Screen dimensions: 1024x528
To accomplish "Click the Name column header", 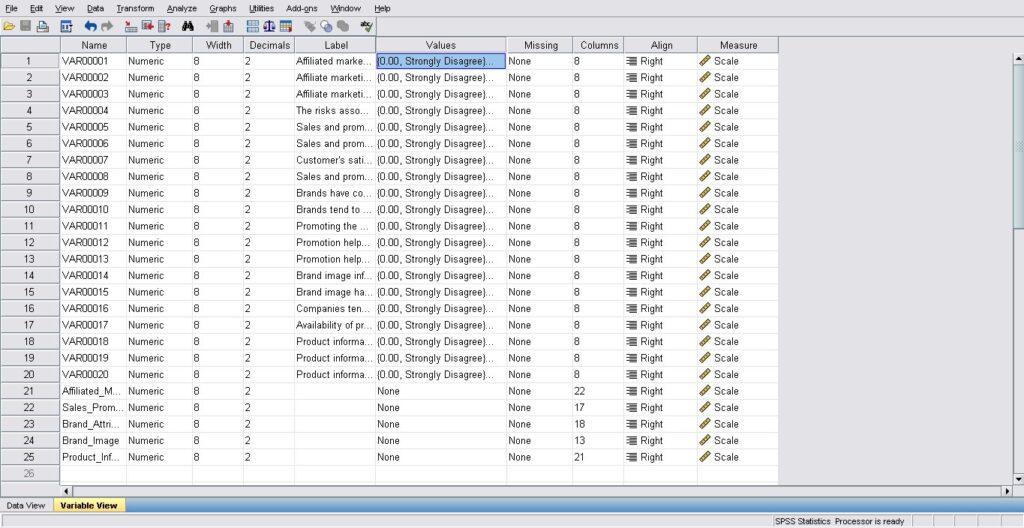I will coord(93,45).
